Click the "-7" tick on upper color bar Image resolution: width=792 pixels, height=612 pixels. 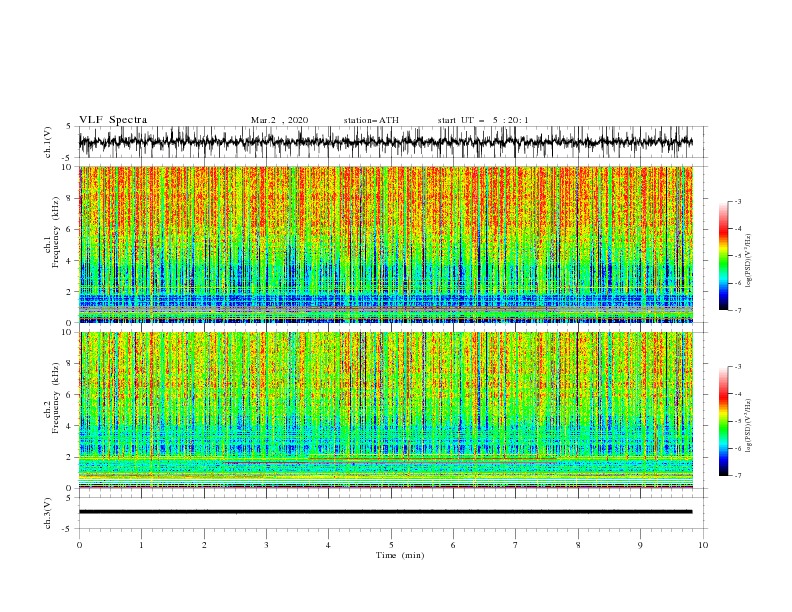click(737, 310)
